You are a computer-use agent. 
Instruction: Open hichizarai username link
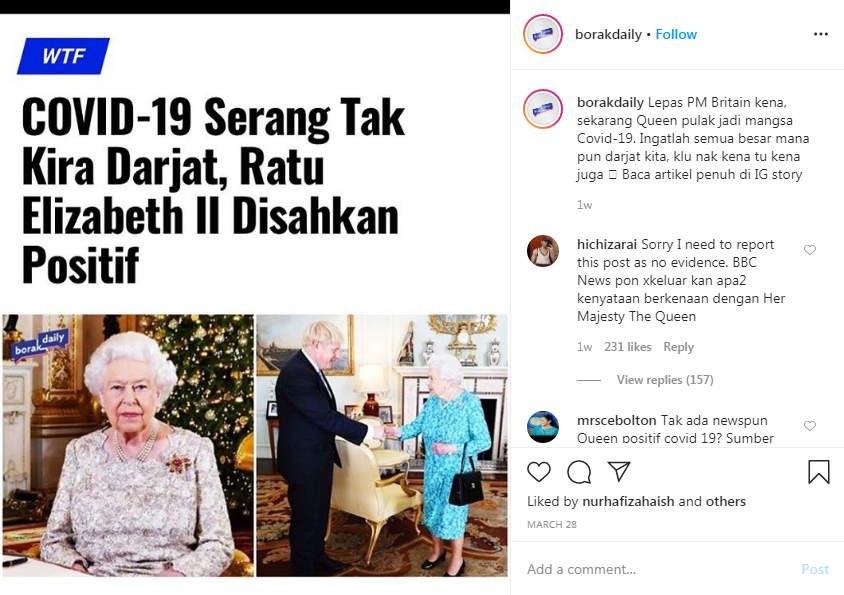(607, 244)
